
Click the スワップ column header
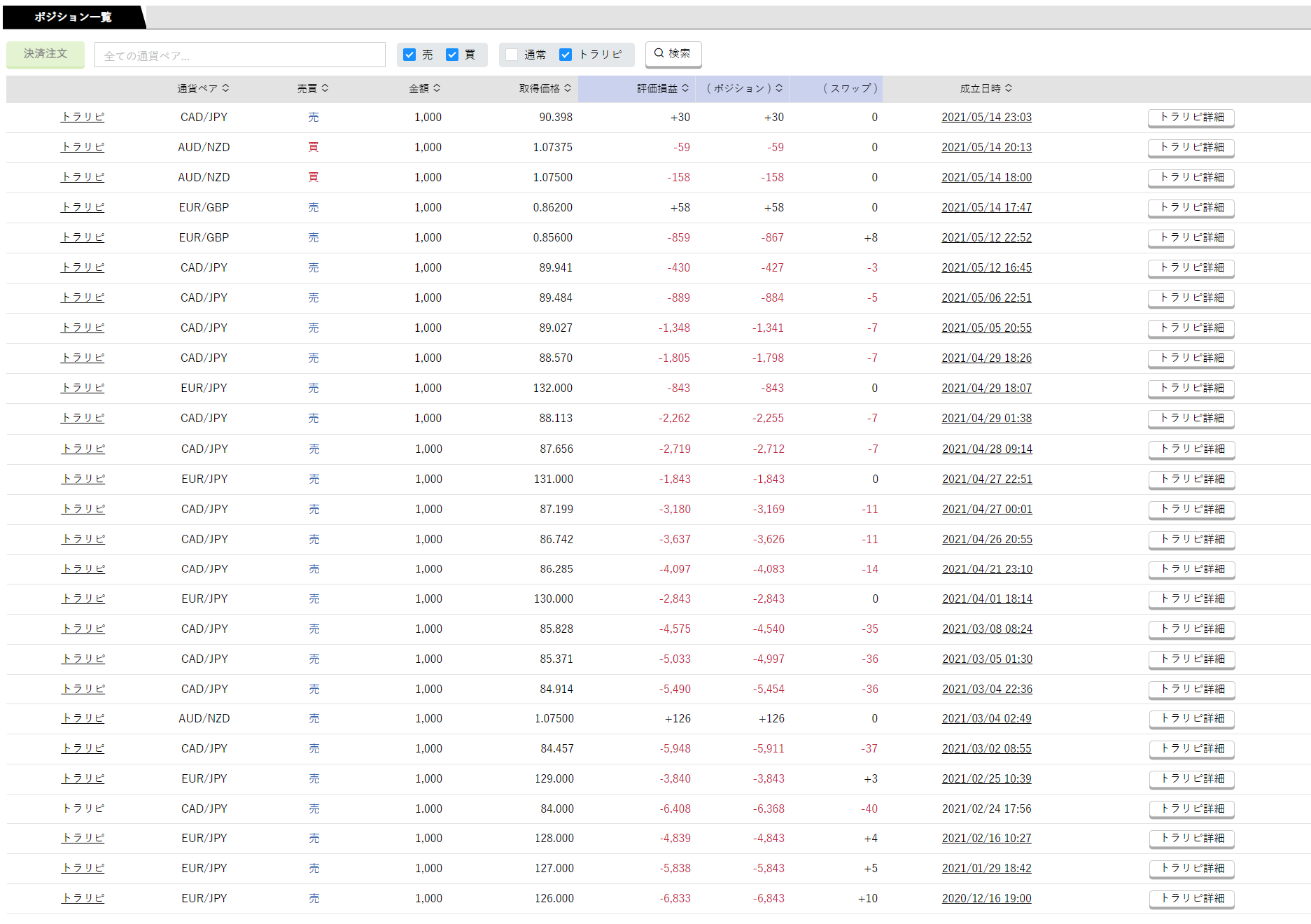[850, 88]
